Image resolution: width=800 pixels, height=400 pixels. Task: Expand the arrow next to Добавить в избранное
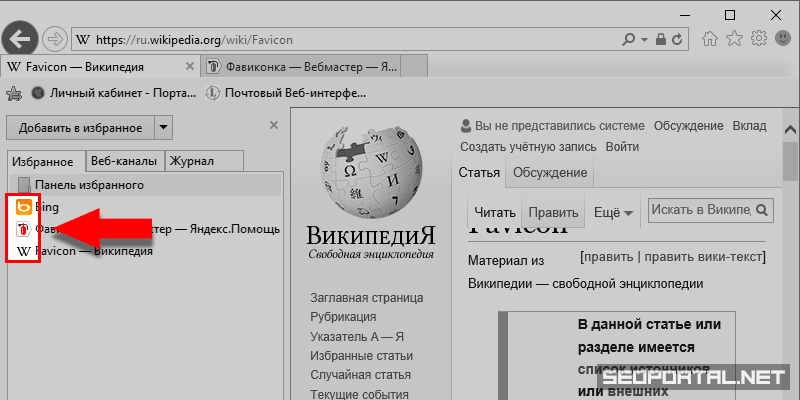[x=163, y=127]
